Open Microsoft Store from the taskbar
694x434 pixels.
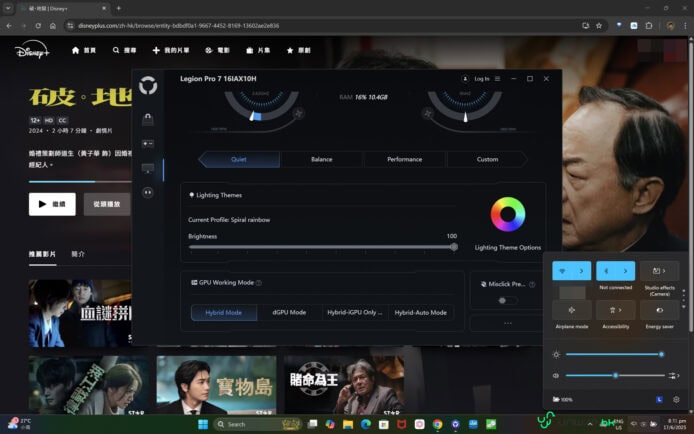click(x=384, y=425)
